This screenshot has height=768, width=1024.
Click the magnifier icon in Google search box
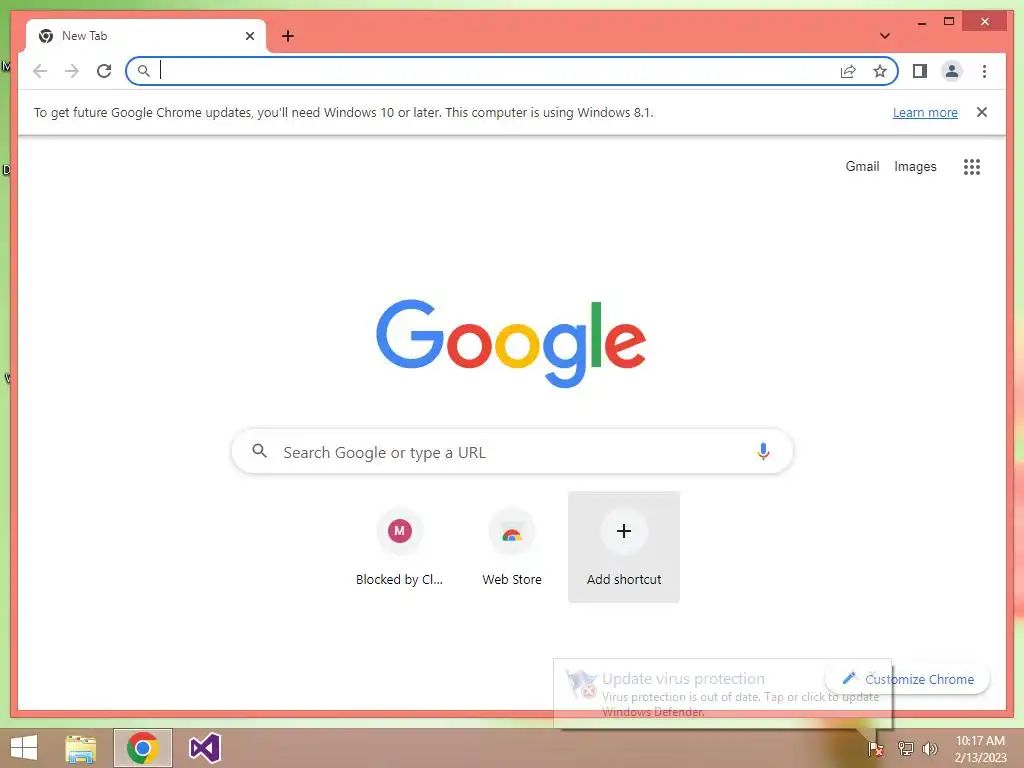(259, 451)
